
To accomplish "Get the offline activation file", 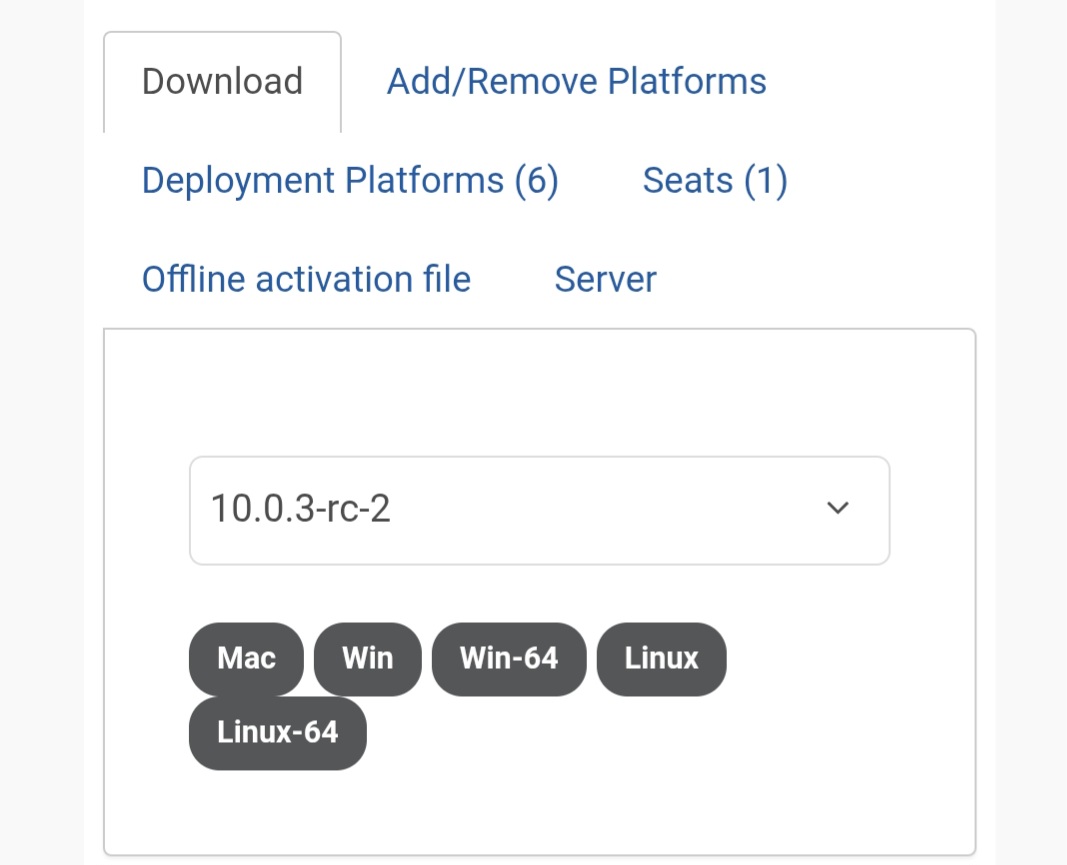I will click(x=306, y=279).
